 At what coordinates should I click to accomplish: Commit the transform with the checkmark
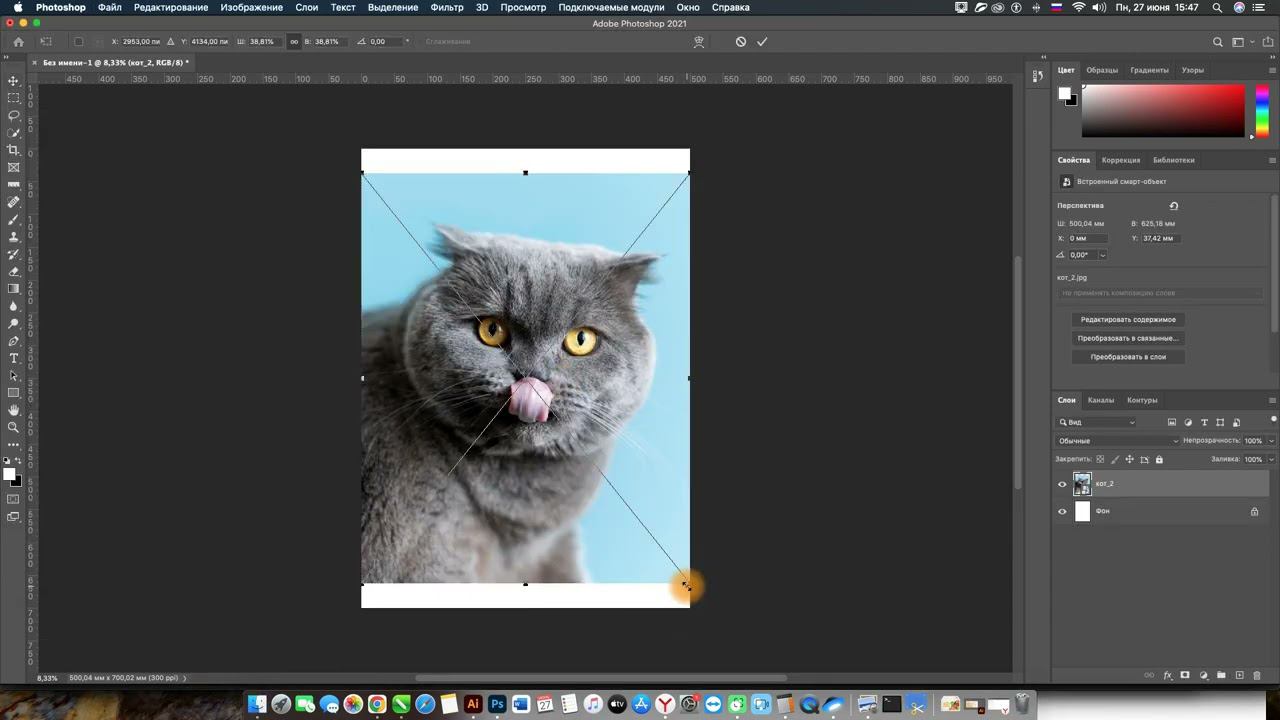coord(762,42)
